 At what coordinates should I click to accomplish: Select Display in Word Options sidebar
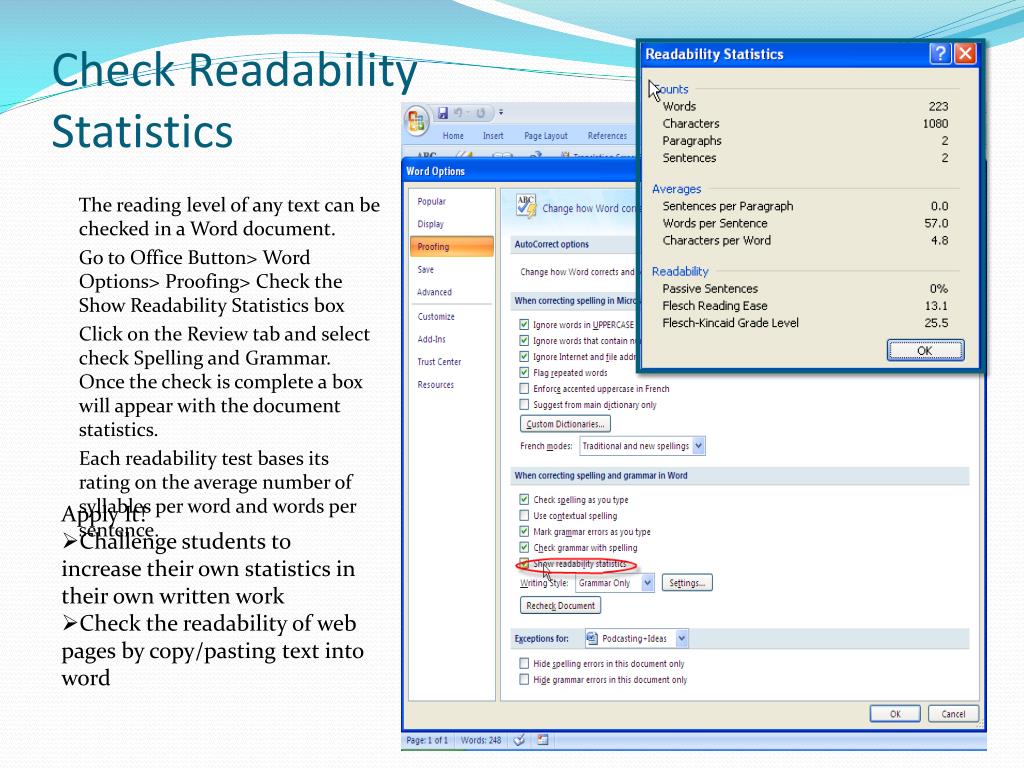coord(451,224)
